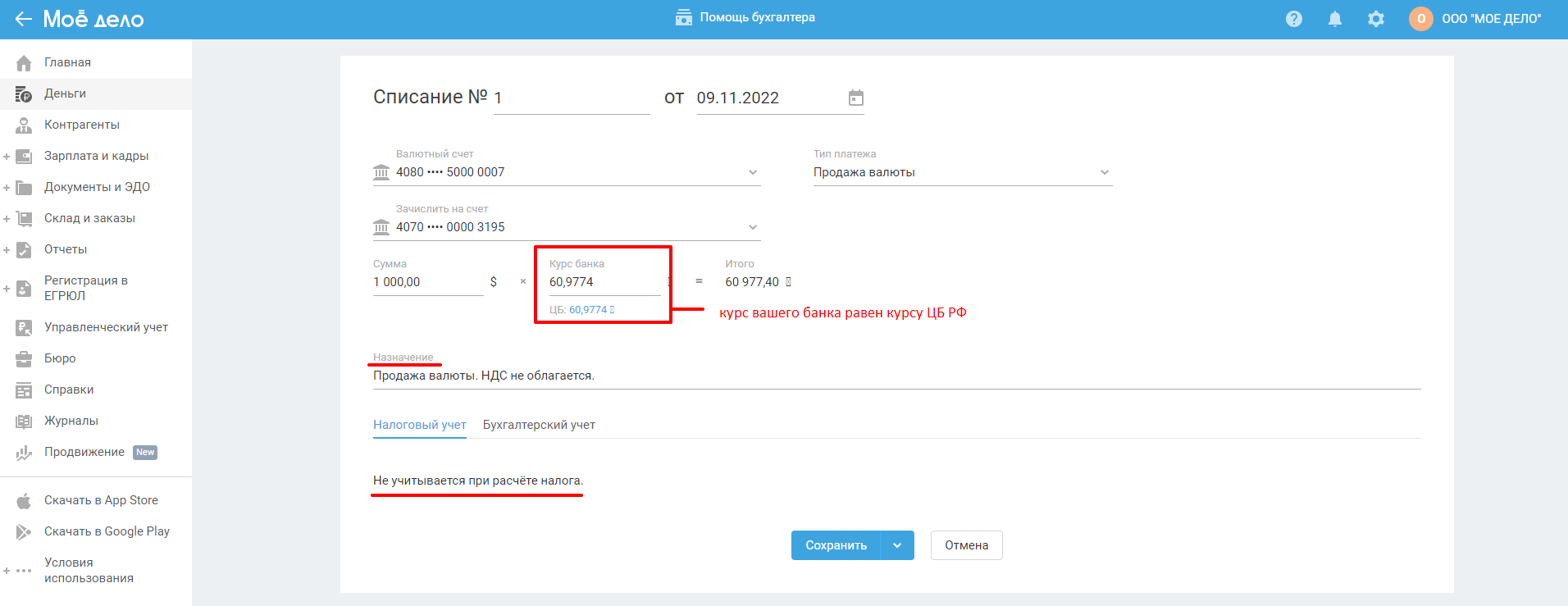Image resolution: width=1568 pixels, height=606 pixels.
Task: Expand the Зарплата и кадры section
Action: [x=7, y=157]
